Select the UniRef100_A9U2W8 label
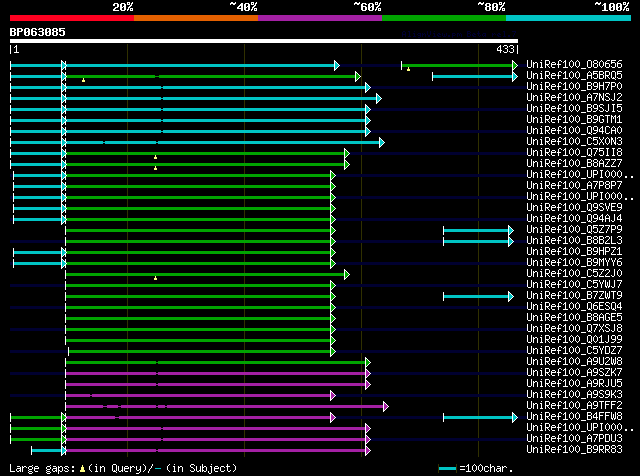 coord(574,361)
